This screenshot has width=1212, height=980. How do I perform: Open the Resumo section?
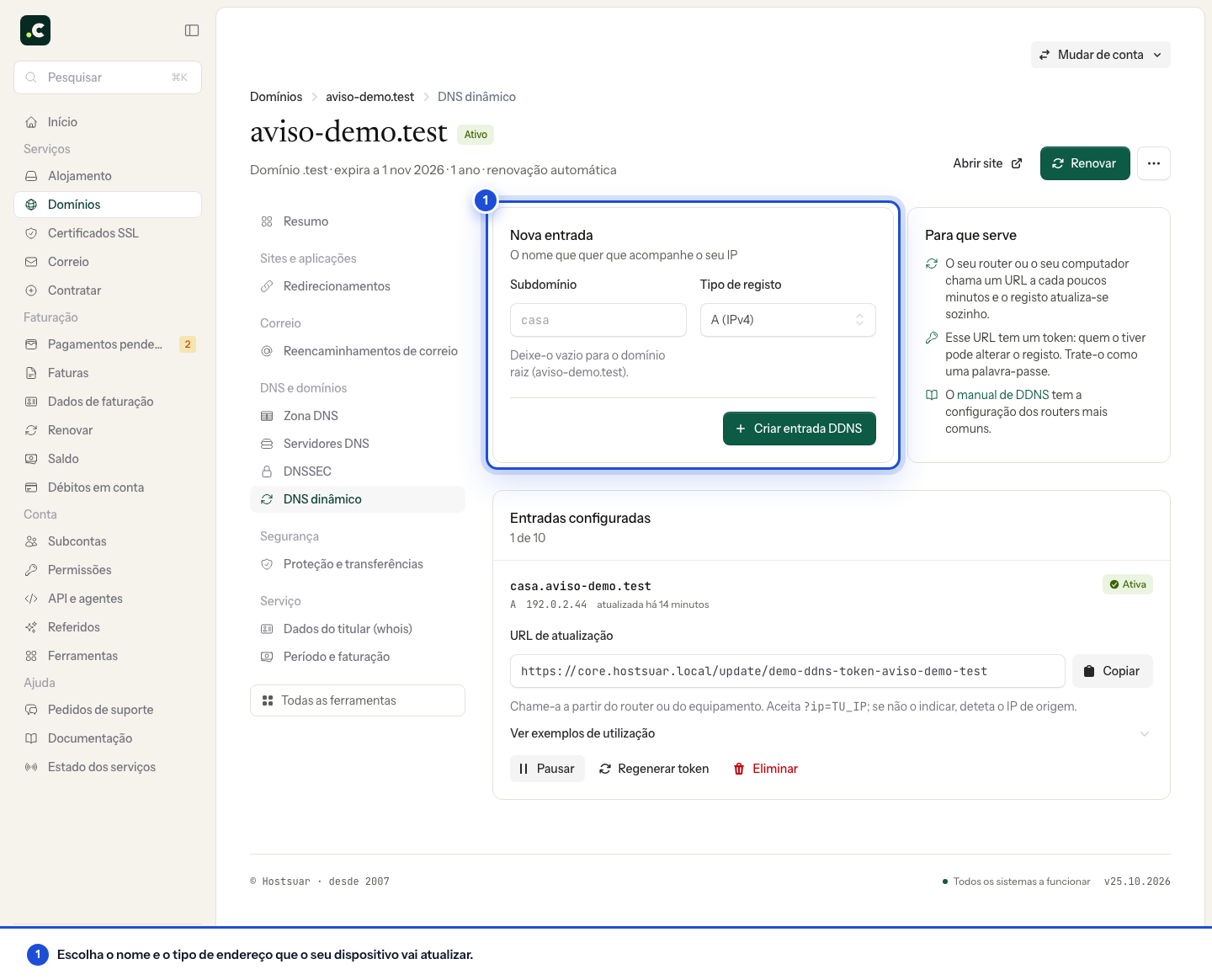358,221
